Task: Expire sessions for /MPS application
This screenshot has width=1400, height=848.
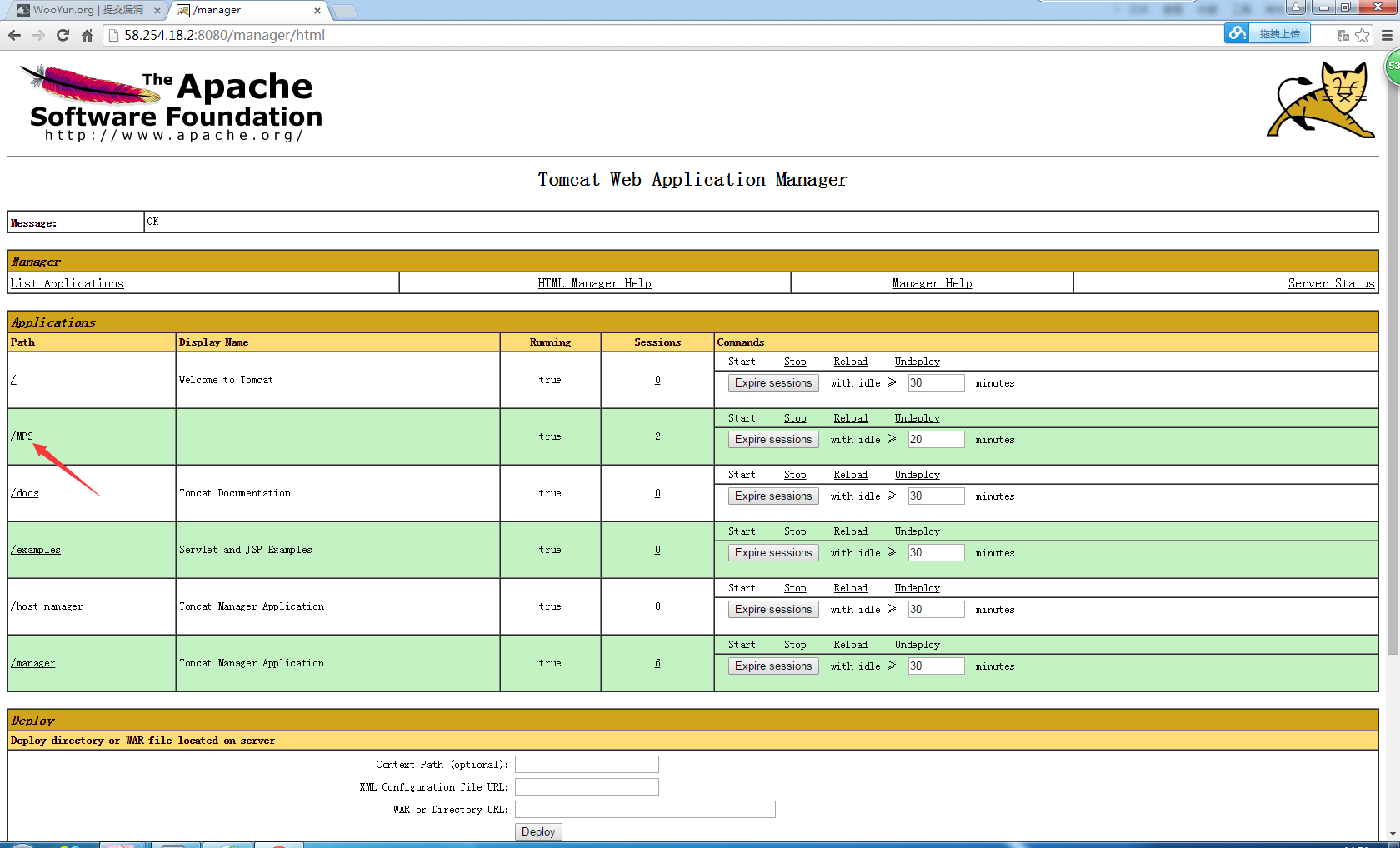Action: (x=773, y=440)
